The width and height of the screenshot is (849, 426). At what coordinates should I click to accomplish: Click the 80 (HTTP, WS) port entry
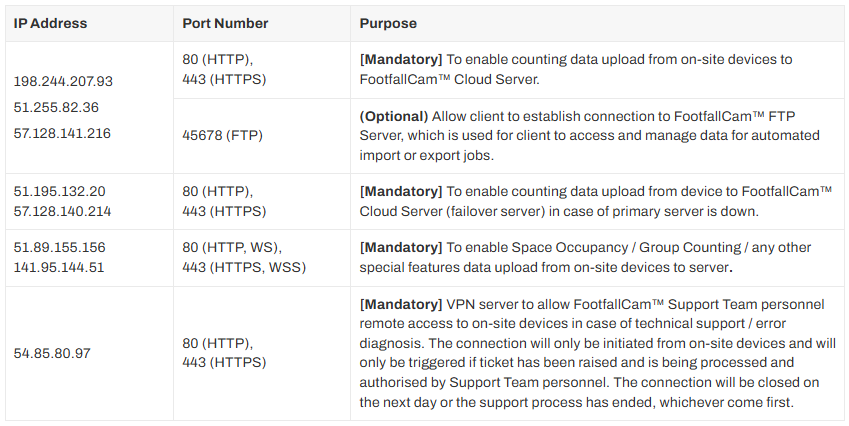click(x=232, y=247)
